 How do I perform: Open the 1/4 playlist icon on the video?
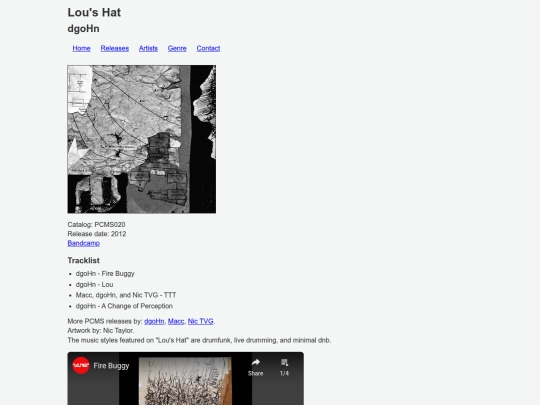pyautogui.click(x=284, y=362)
